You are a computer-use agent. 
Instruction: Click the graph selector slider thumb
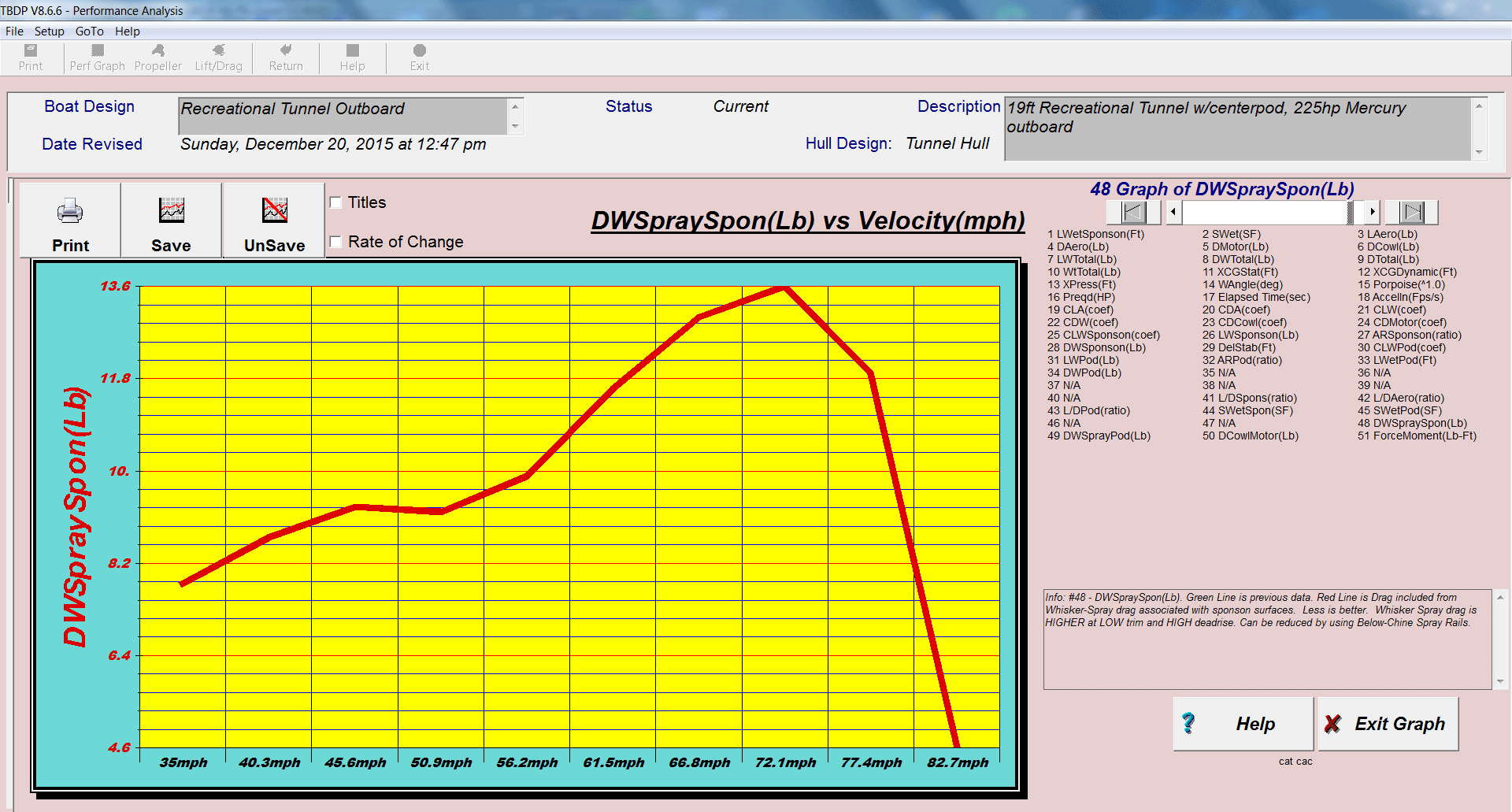1350,212
